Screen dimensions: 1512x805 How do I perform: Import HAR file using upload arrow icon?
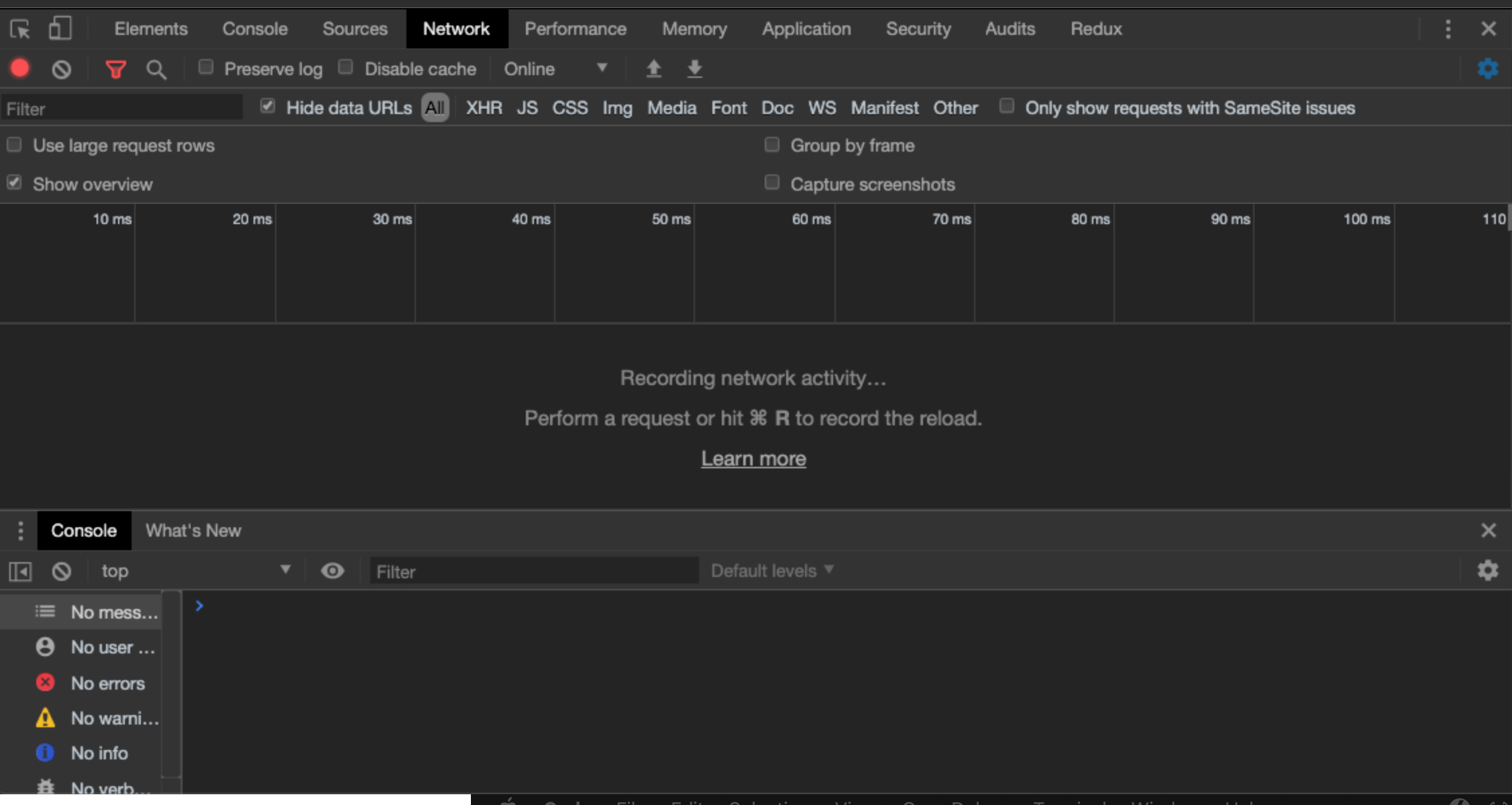click(653, 68)
